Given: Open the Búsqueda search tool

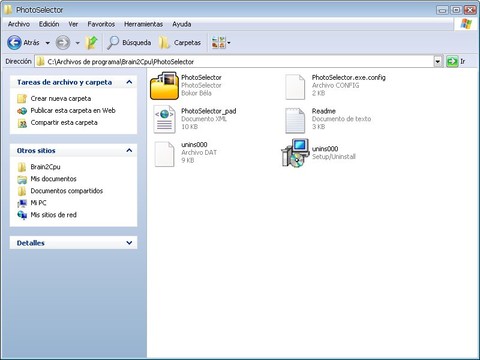Looking at the screenshot, I should (129, 43).
